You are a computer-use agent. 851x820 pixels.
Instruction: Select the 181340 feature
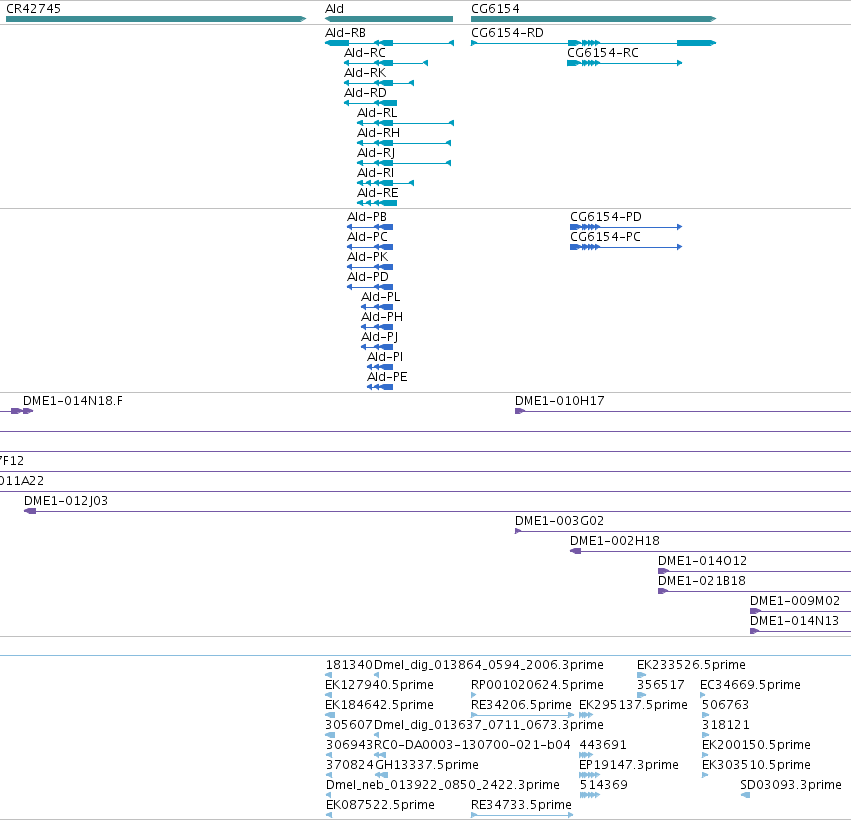[x=328, y=675]
